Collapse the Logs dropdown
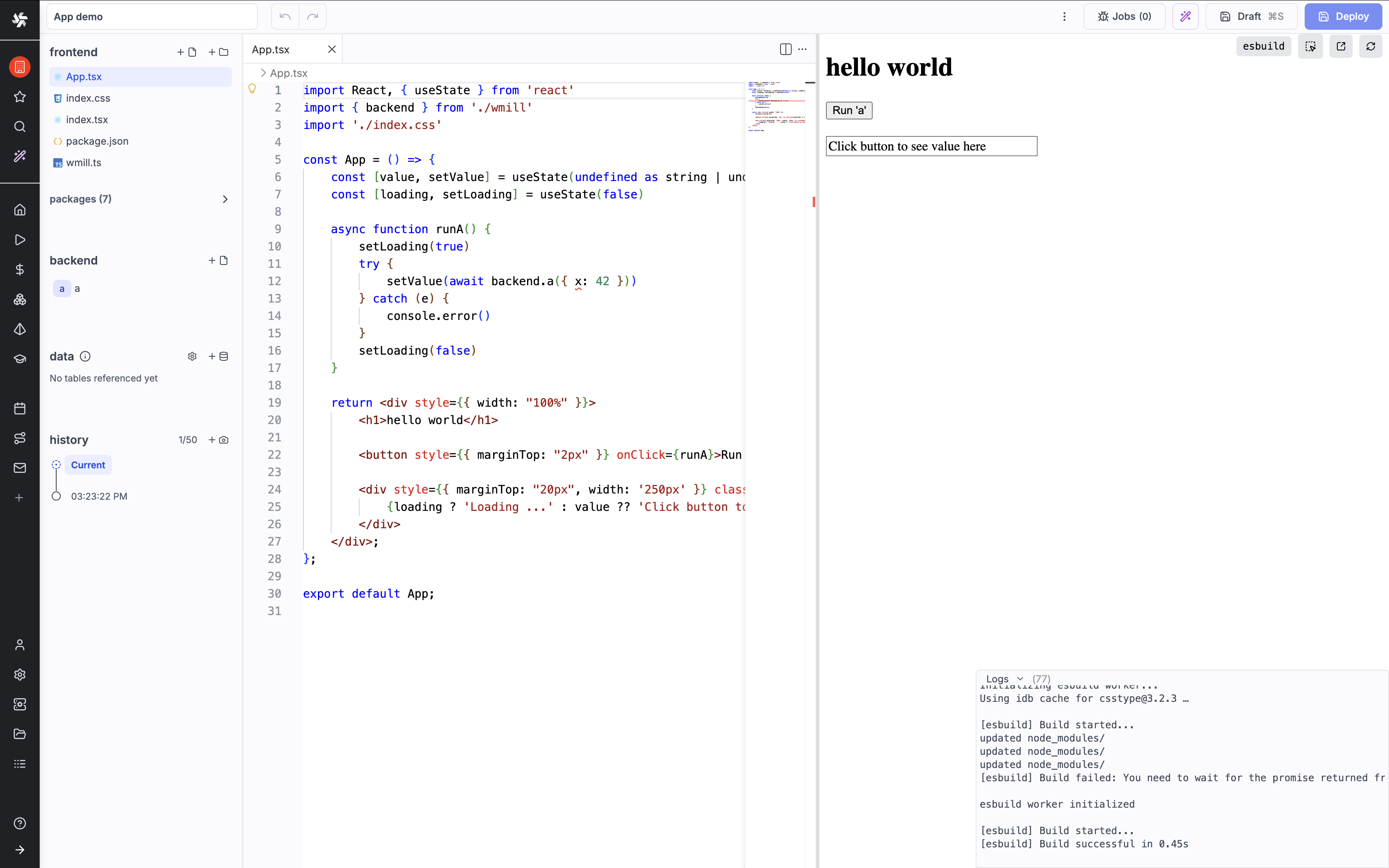 click(1005, 679)
